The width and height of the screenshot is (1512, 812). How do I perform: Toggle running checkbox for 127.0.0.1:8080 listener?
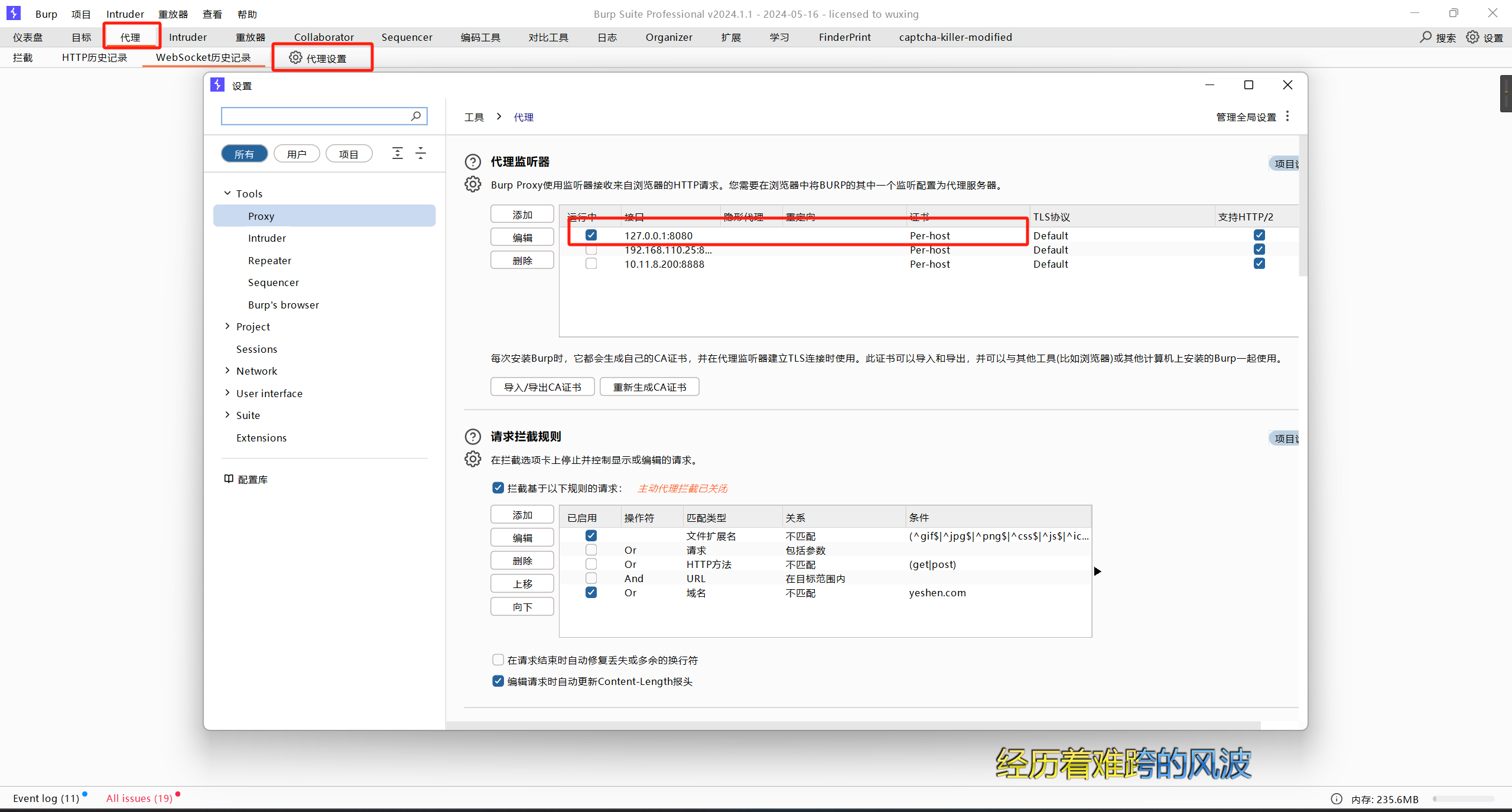click(591, 235)
